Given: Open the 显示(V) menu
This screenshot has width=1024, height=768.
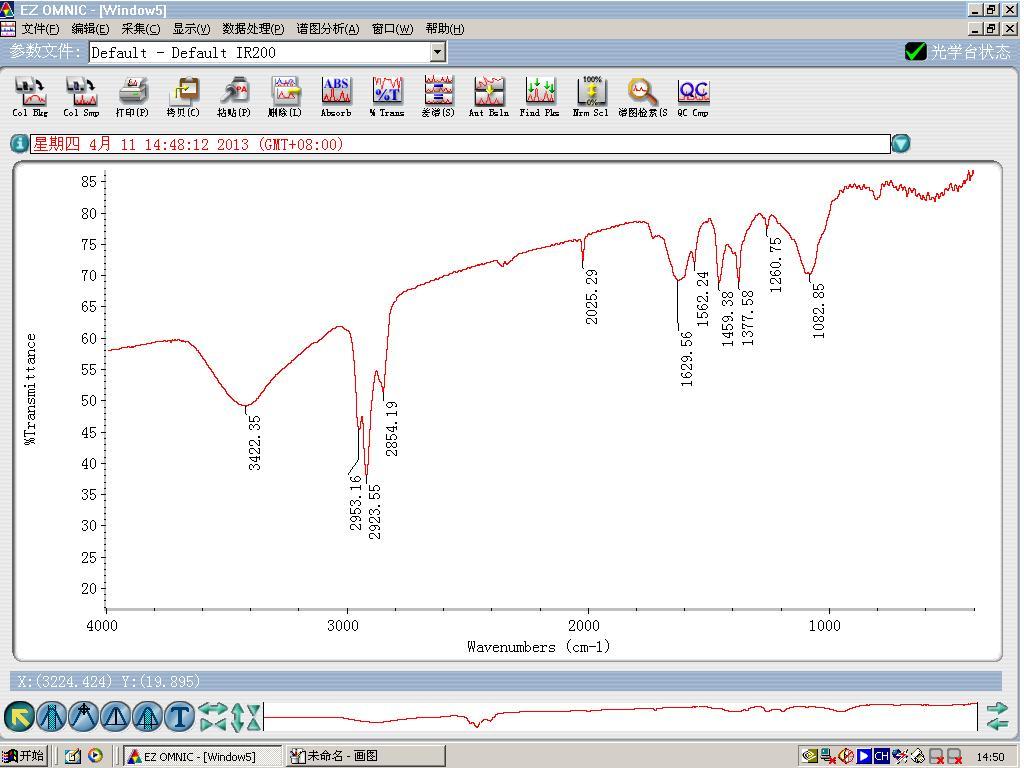Looking at the screenshot, I should [191, 29].
